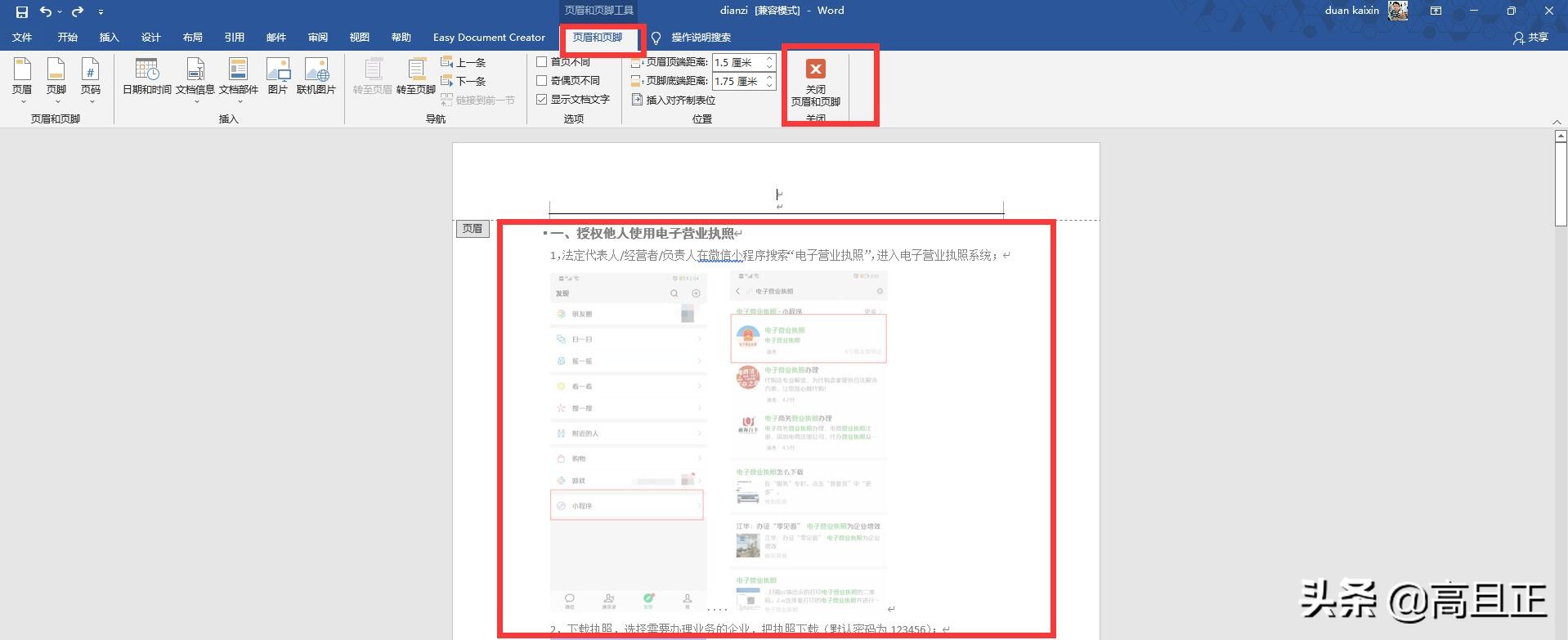The image size is (1568, 640).
Task: Click the Online Pictures icon
Action: click(316, 75)
